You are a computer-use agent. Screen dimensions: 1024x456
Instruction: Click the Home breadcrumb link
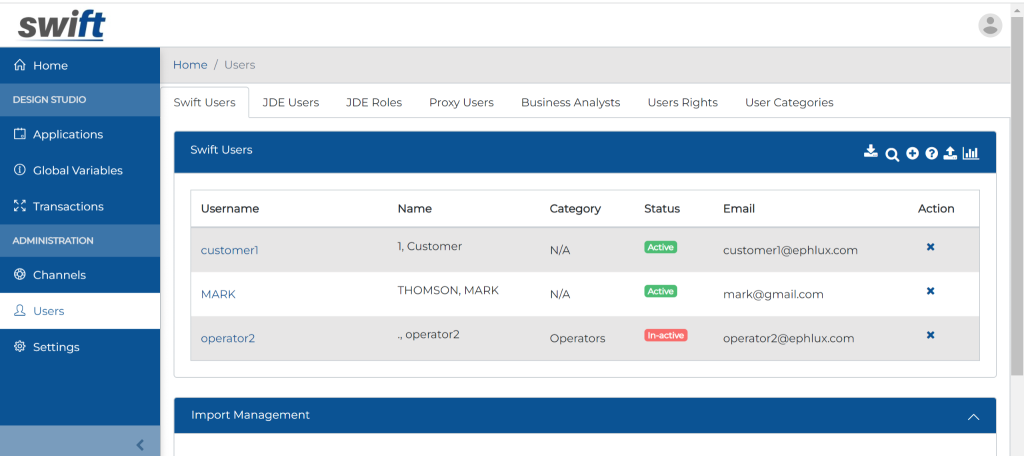(190, 65)
